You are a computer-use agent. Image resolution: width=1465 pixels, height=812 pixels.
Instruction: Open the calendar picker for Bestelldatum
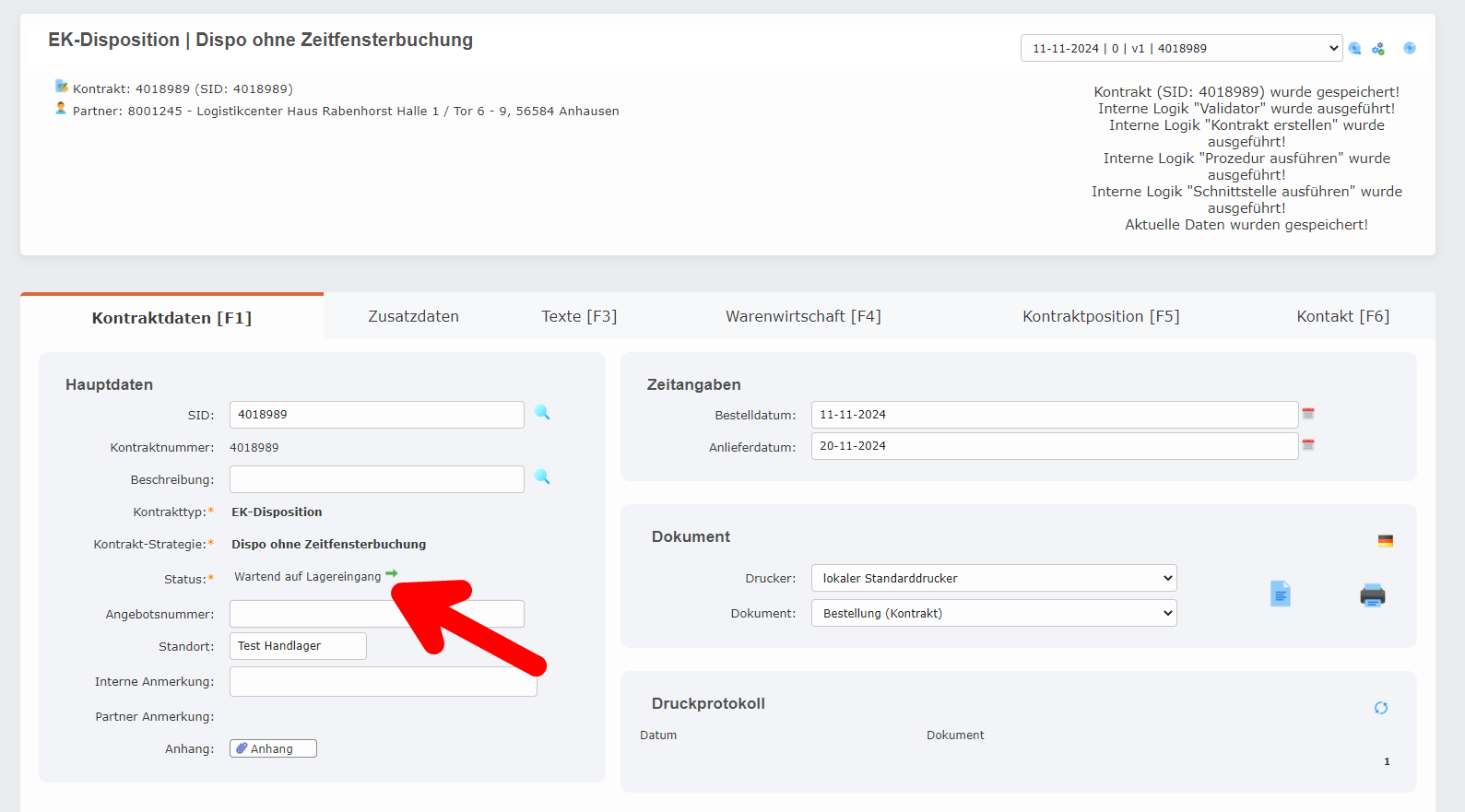[1308, 414]
